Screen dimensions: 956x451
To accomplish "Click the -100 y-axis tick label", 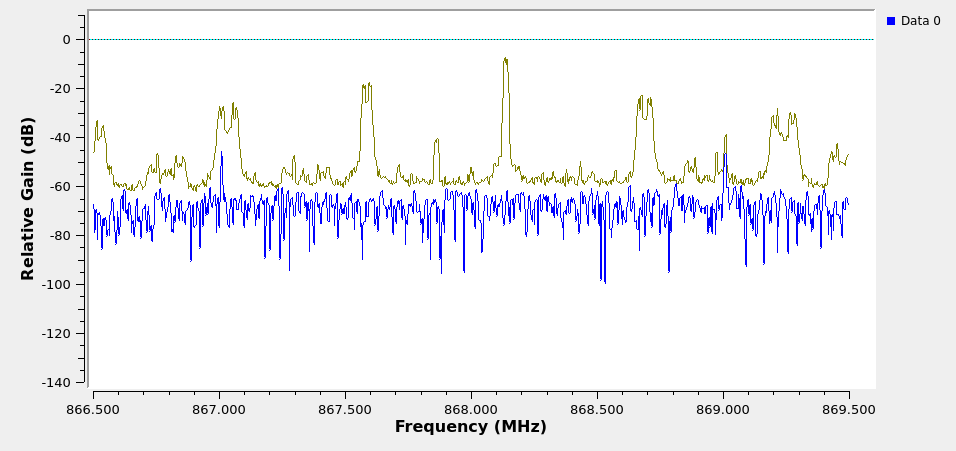I will pyautogui.click(x=58, y=284).
